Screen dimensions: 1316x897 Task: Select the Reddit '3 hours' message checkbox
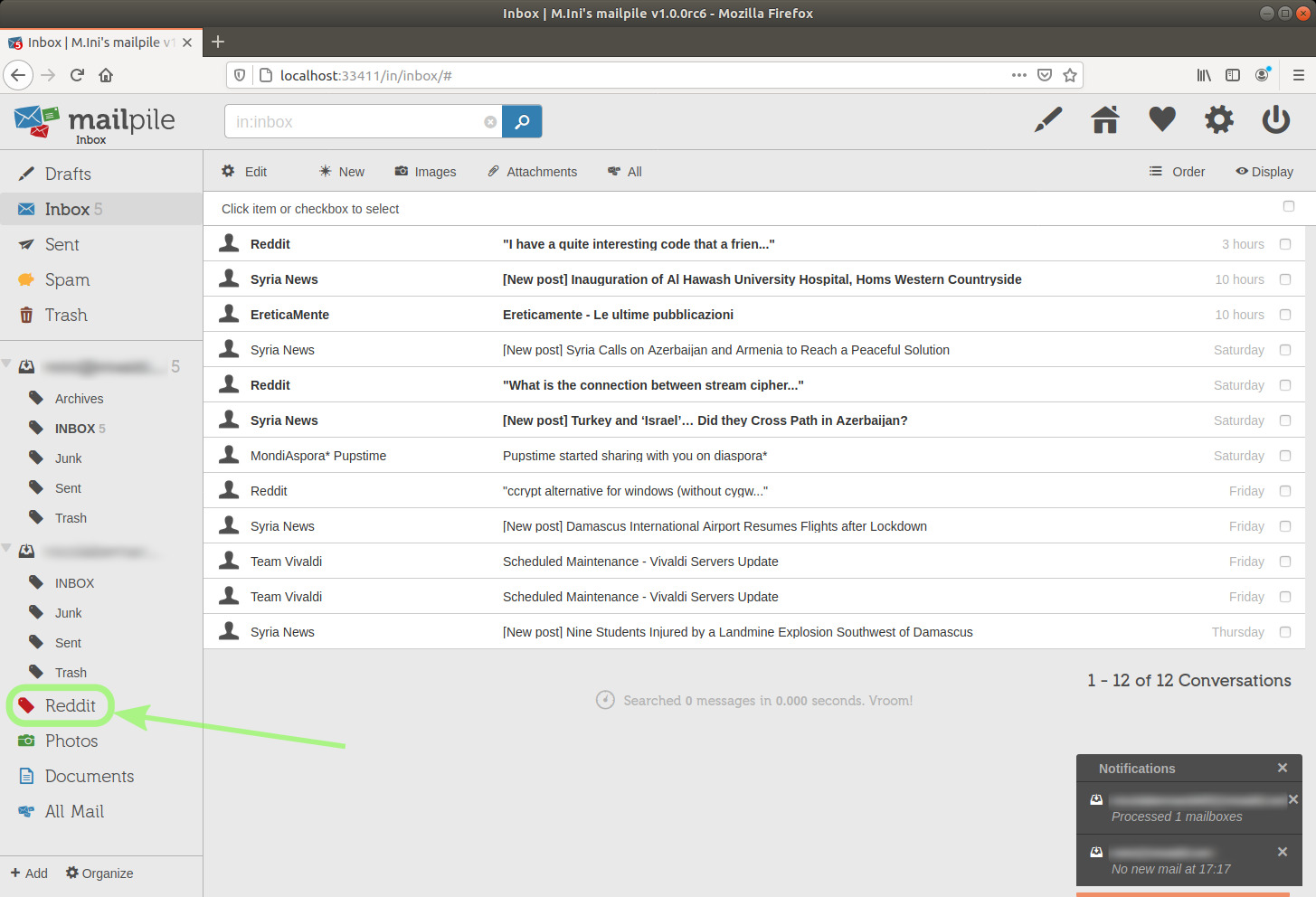pos(1285,244)
